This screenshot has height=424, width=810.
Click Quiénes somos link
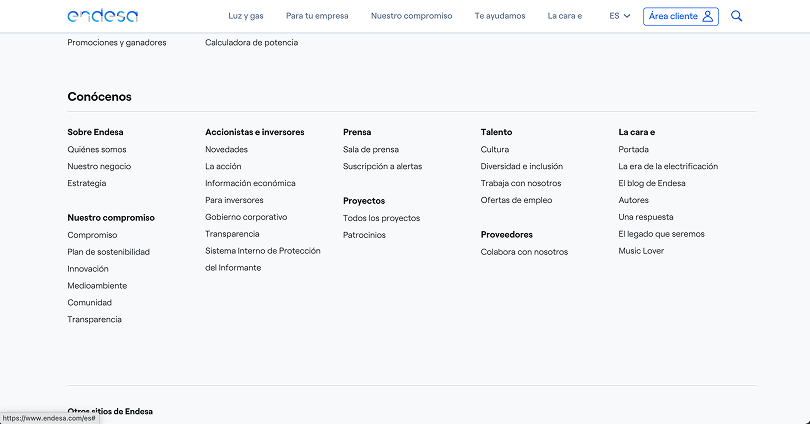(x=97, y=149)
